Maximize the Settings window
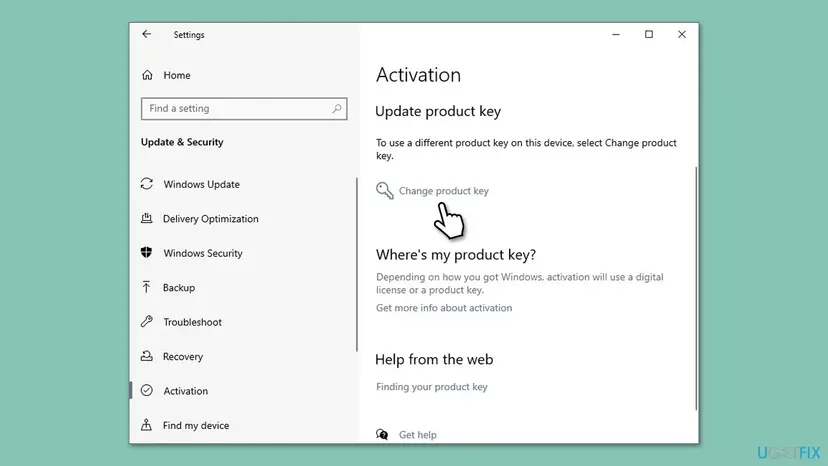The width and height of the screenshot is (828, 466). [x=649, y=34]
